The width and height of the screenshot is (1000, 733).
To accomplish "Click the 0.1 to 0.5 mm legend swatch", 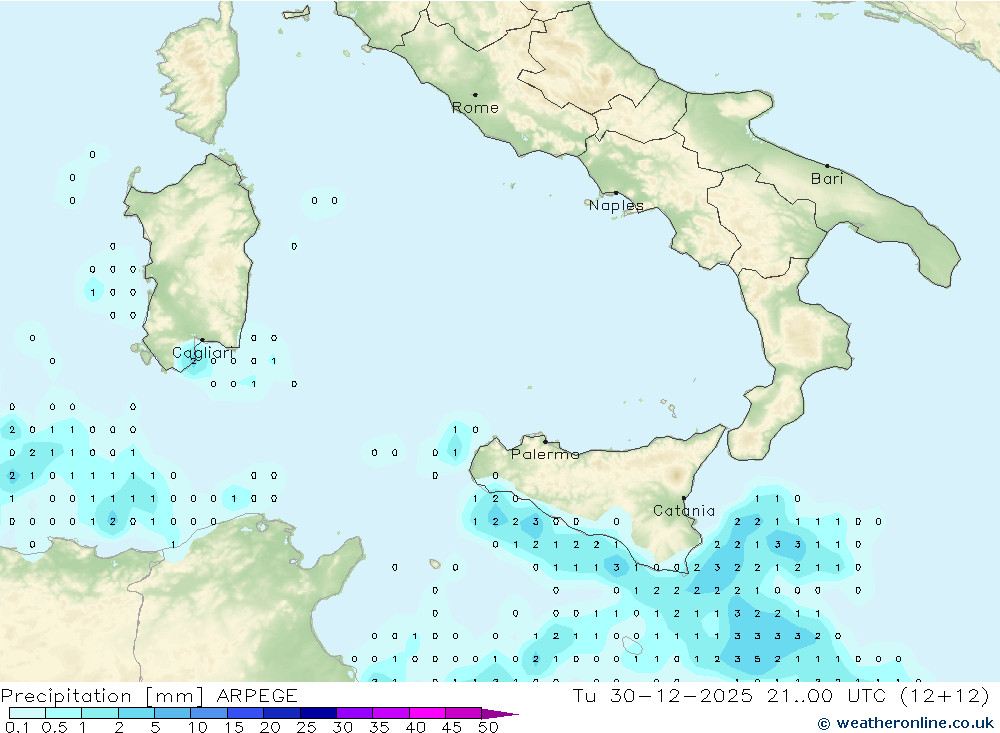I will pos(27,713).
